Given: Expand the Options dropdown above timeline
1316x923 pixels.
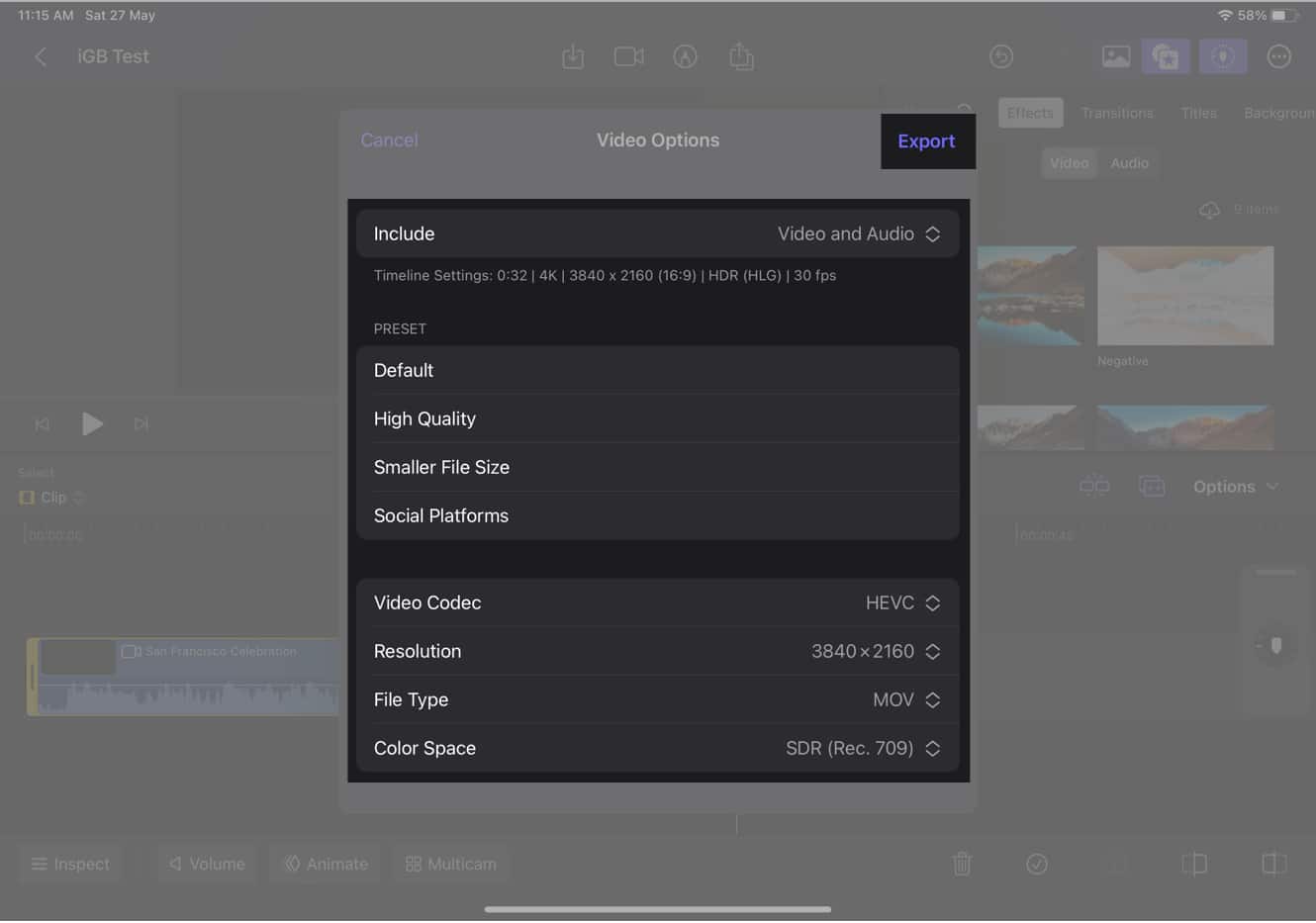Looking at the screenshot, I should click(x=1235, y=487).
